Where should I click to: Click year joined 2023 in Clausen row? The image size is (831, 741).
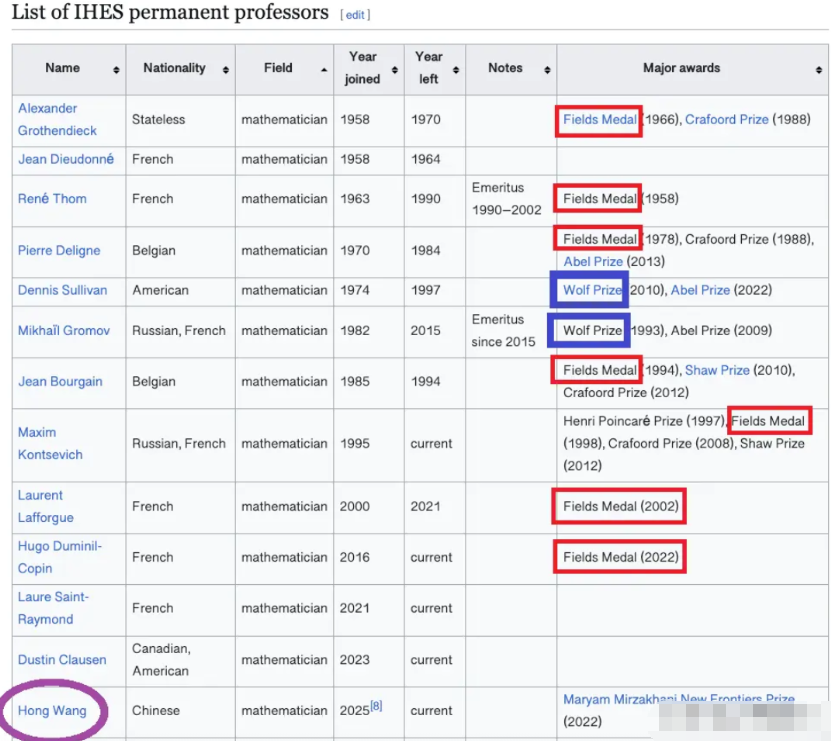point(355,659)
